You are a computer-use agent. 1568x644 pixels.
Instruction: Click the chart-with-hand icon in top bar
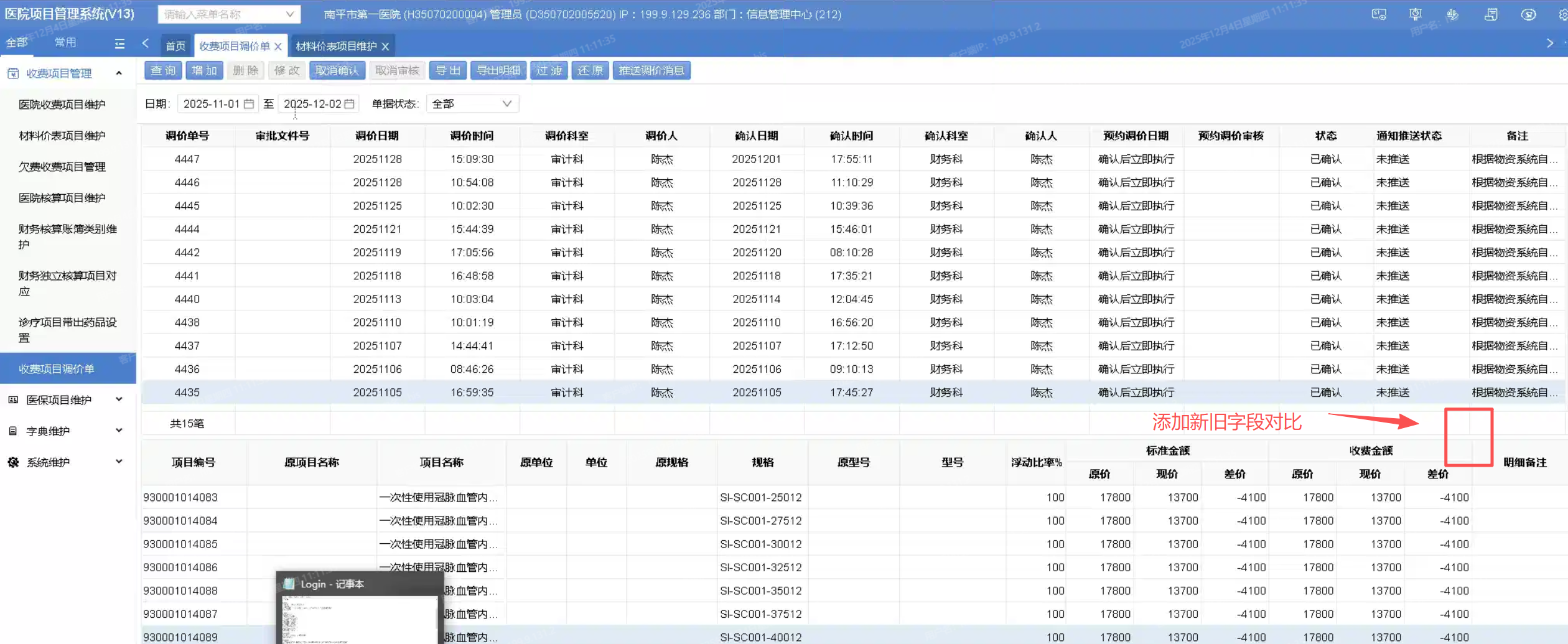click(x=1453, y=14)
